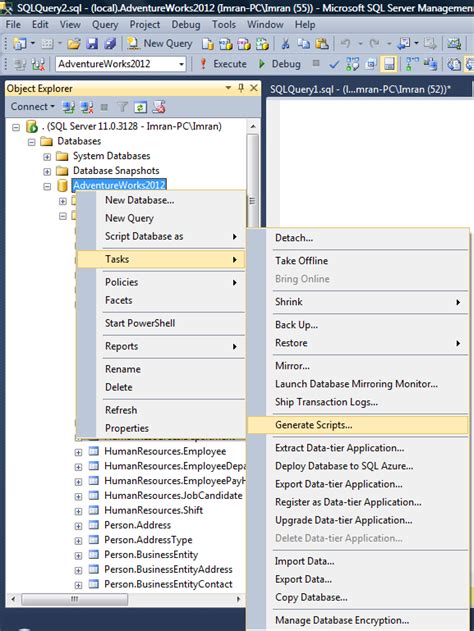Click the Database Engine Query icon
Viewport: 474px width, 631px height.
(208, 43)
